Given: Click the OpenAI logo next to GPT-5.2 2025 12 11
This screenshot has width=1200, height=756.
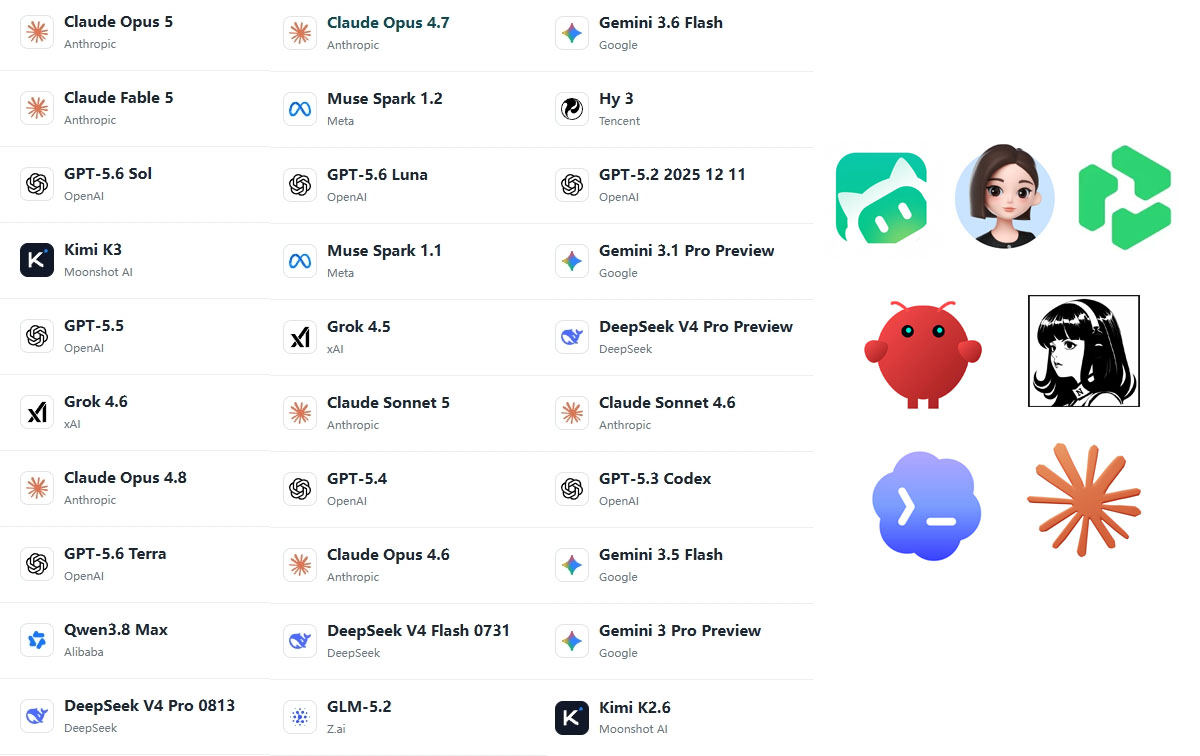Looking at the screenshot, I should pyautogui.click(x=572, y=184).
